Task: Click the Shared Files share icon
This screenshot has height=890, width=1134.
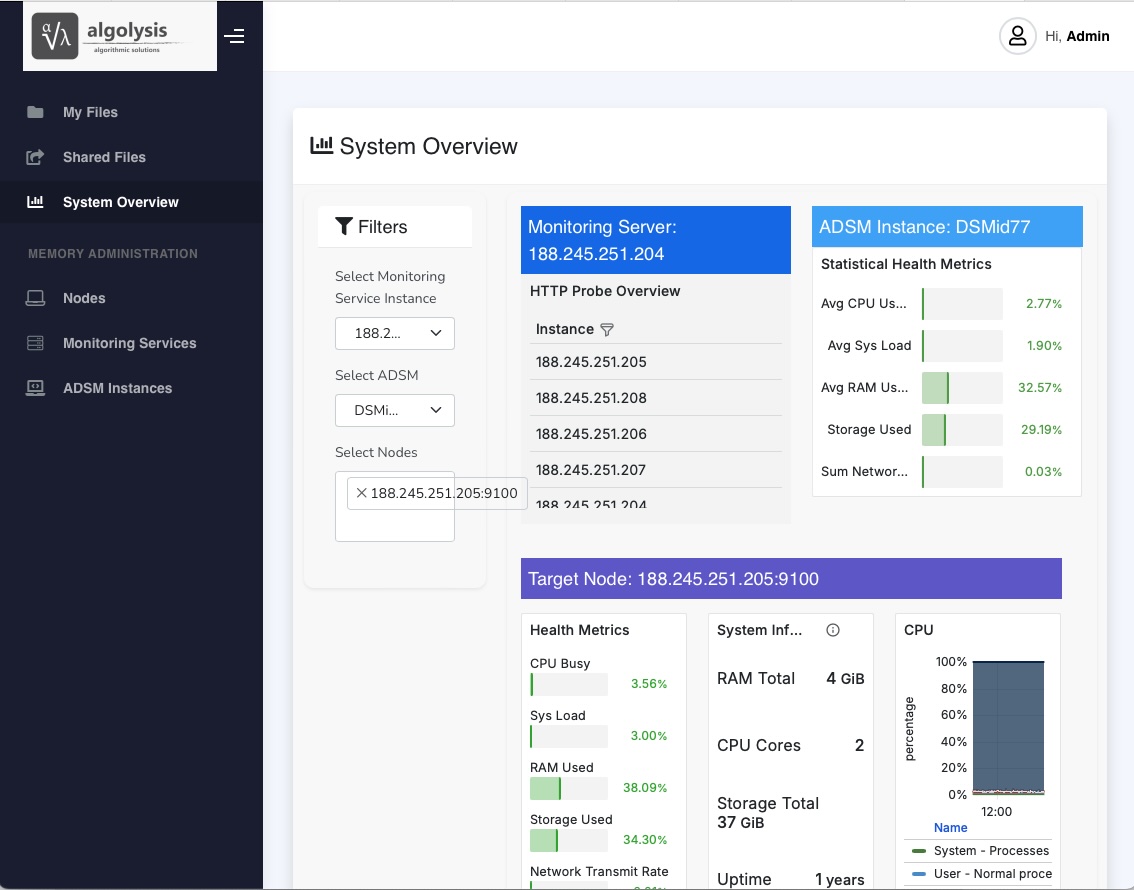Action: coord(36,157)
